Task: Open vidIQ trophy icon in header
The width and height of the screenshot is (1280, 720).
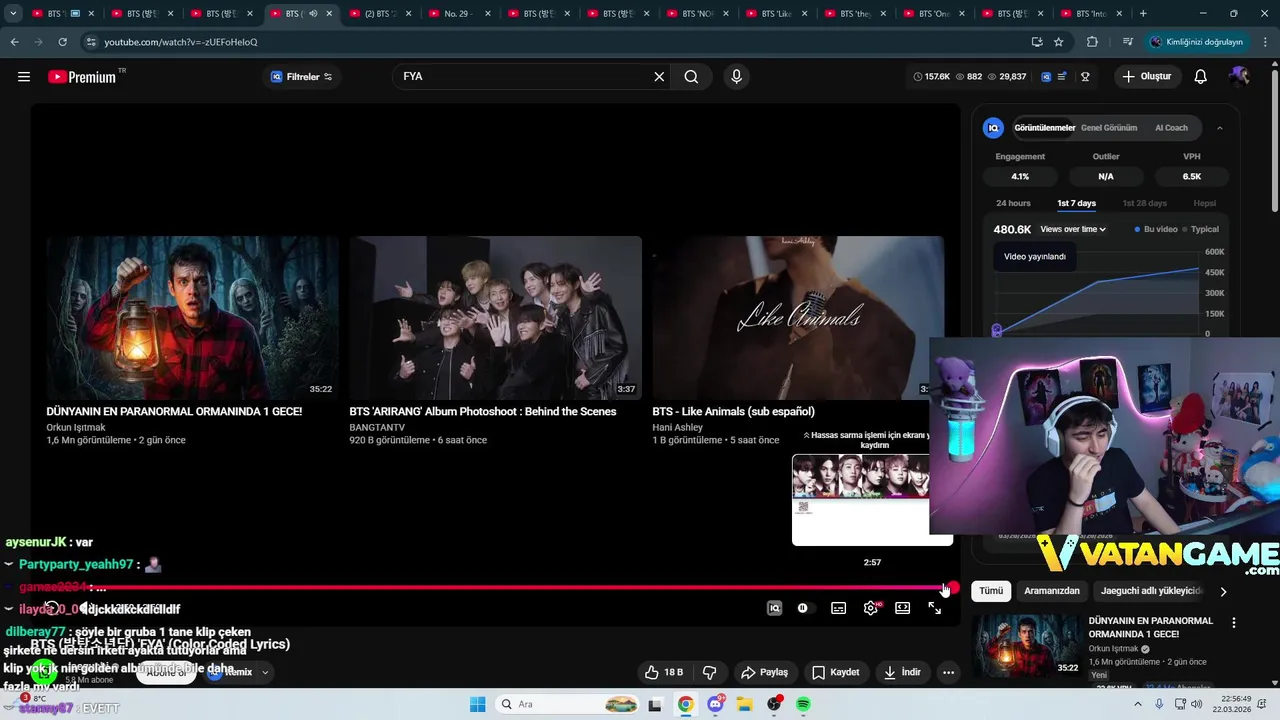Action: (x=1085, y=77)
